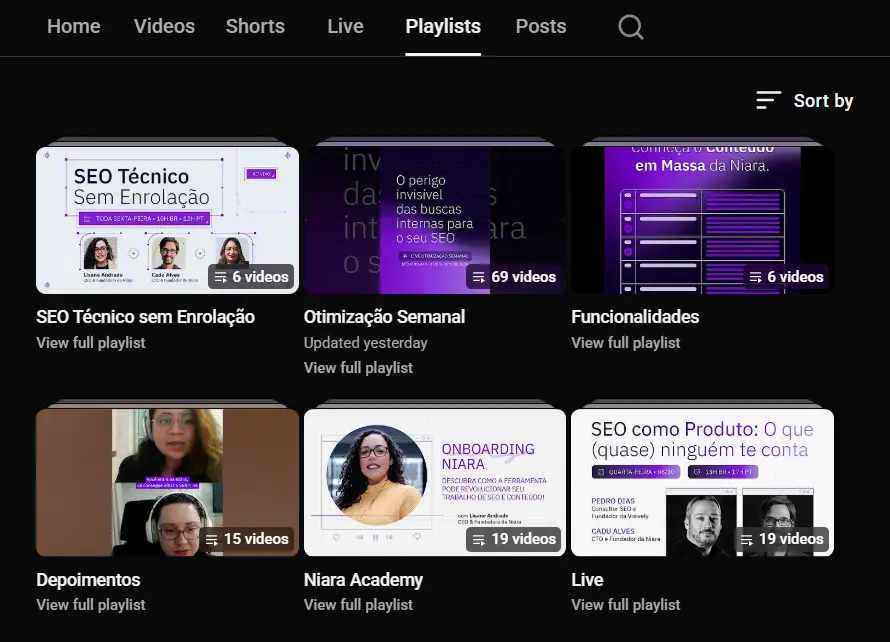Viewport: 890px width, 642px height.
Task: View full playlist for Niara Academy
Action: 358,605
